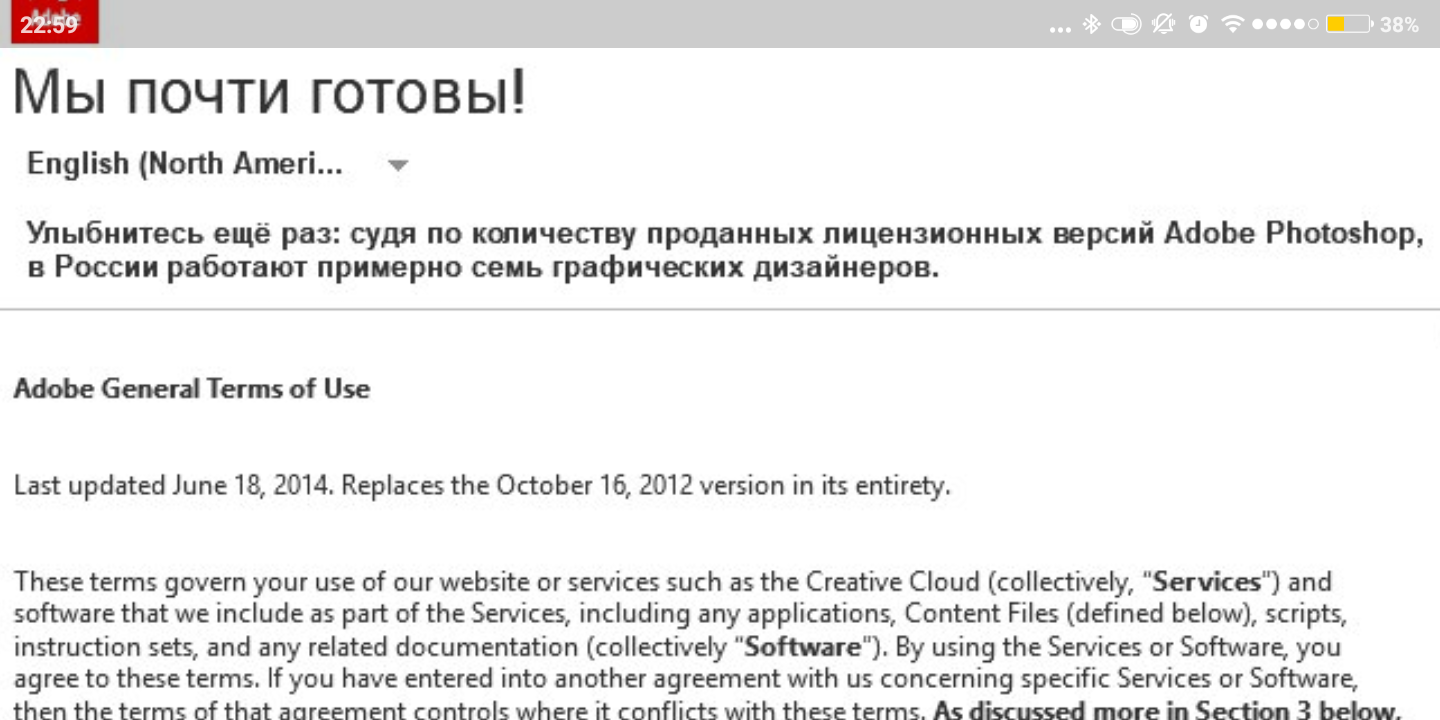The height and width of the screenshot is (720, 1440).
Task: Tap the three dots status bar icon
Action: coord(1060,30)
